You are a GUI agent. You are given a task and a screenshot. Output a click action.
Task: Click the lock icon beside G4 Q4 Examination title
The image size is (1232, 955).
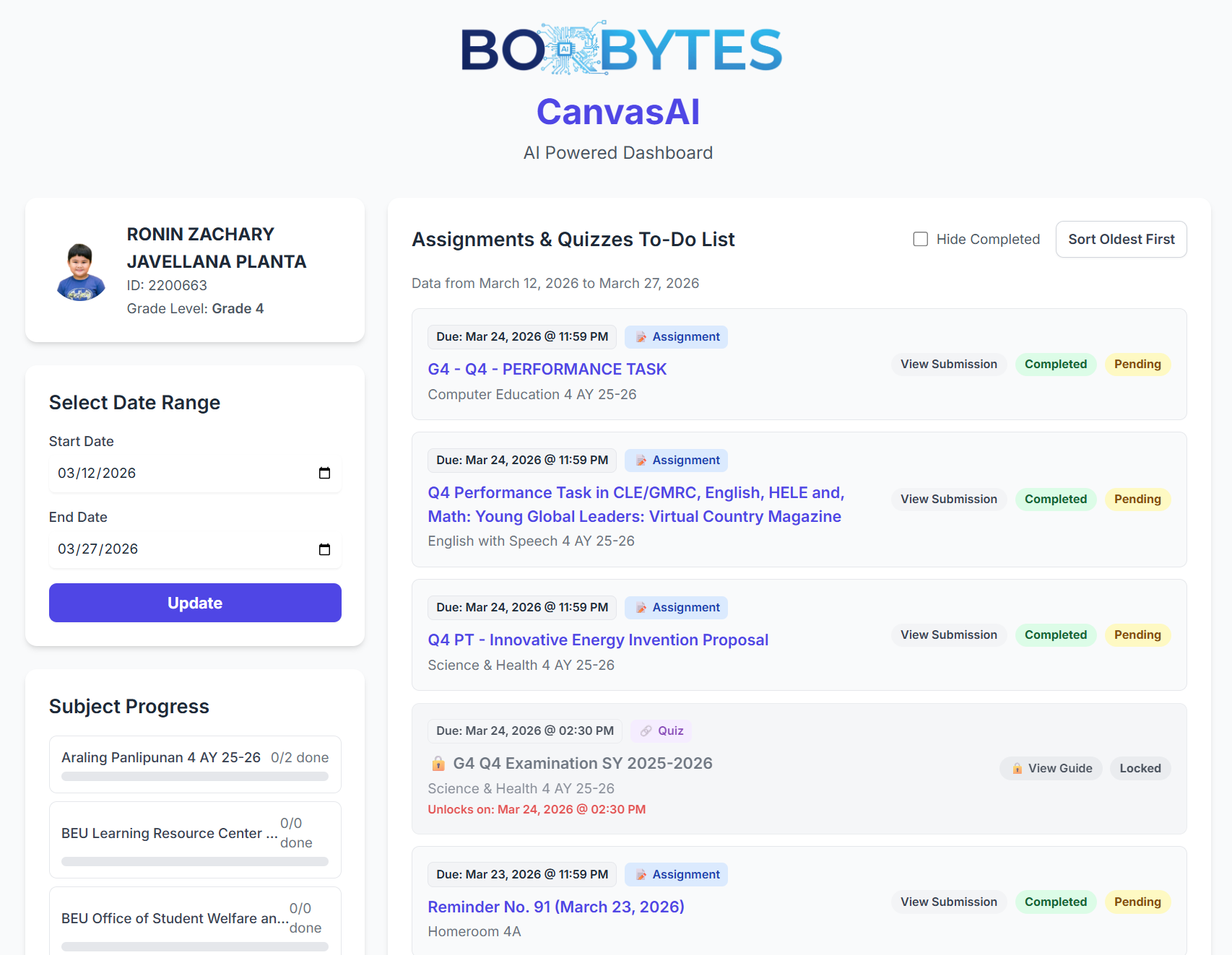tap(438, 763)
